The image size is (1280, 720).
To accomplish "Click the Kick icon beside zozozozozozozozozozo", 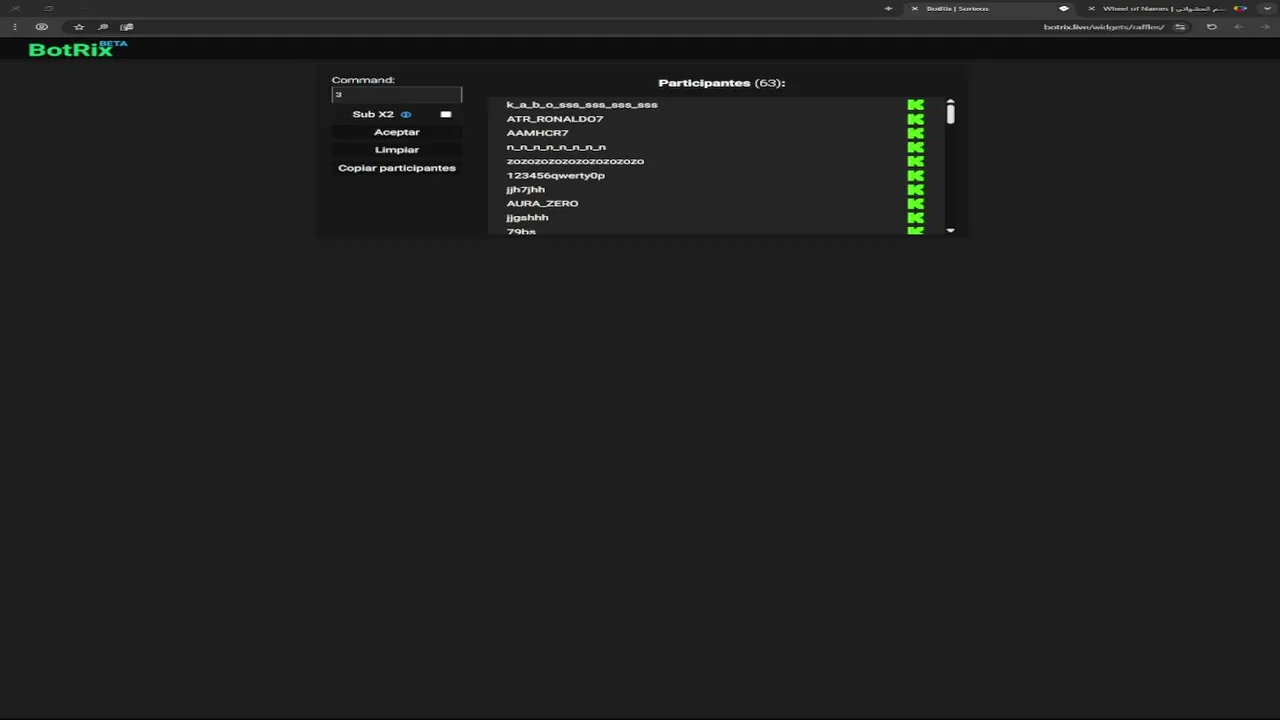I will tap(915, 161).
